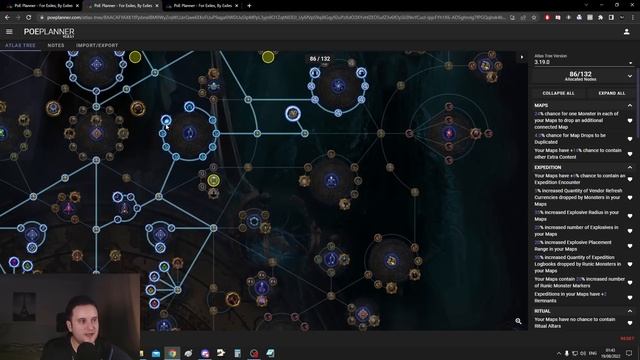Click the sidebar vertical scrollbar
Screen dimensions: 640x360
638,102
